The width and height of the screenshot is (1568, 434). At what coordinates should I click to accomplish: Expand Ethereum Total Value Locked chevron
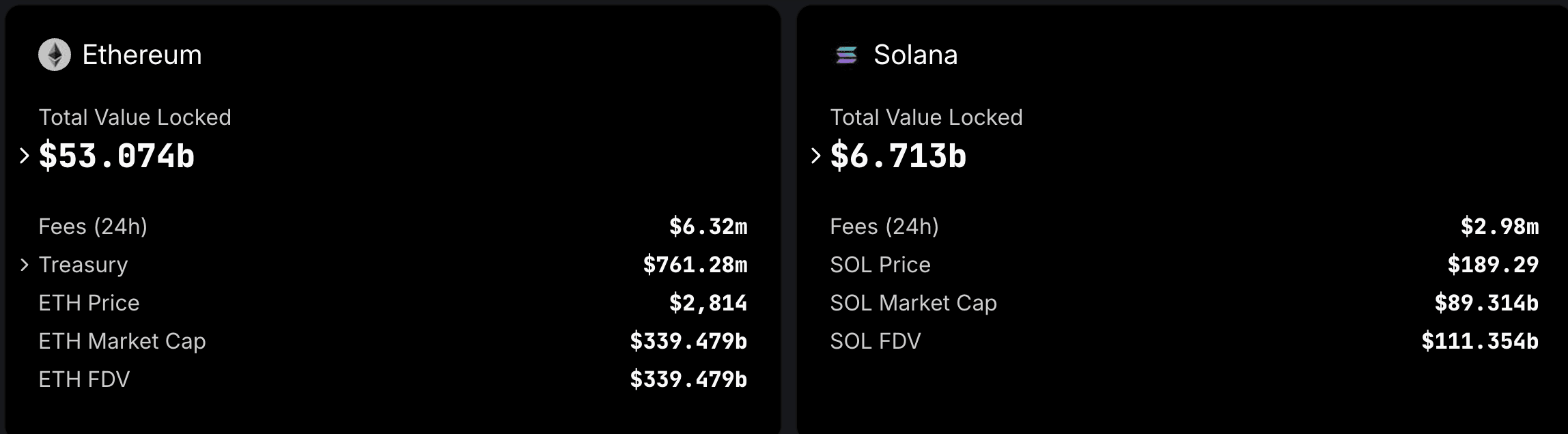25,156
